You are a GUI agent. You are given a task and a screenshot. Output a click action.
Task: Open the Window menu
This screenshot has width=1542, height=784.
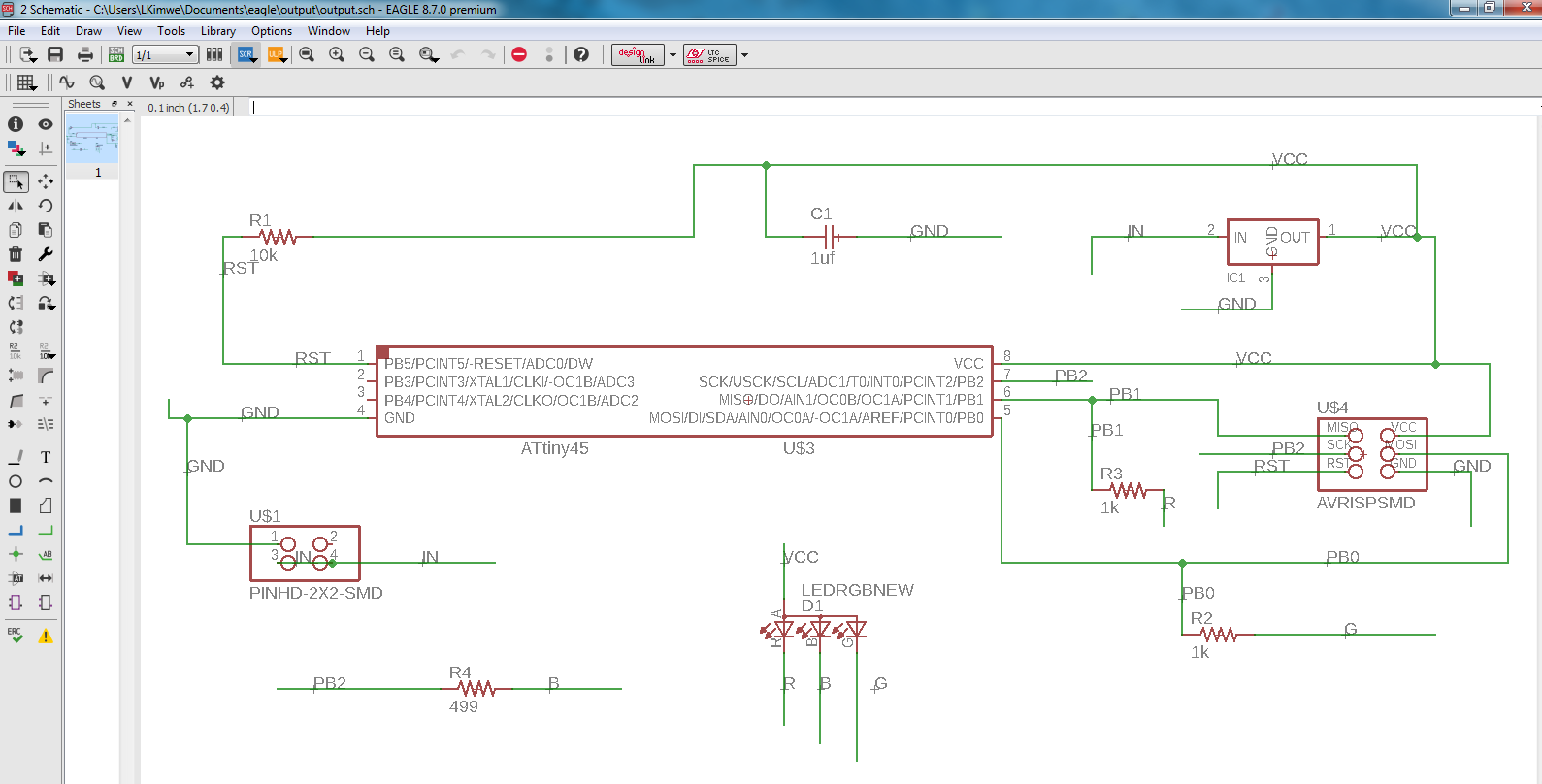[x=329, y=31]
